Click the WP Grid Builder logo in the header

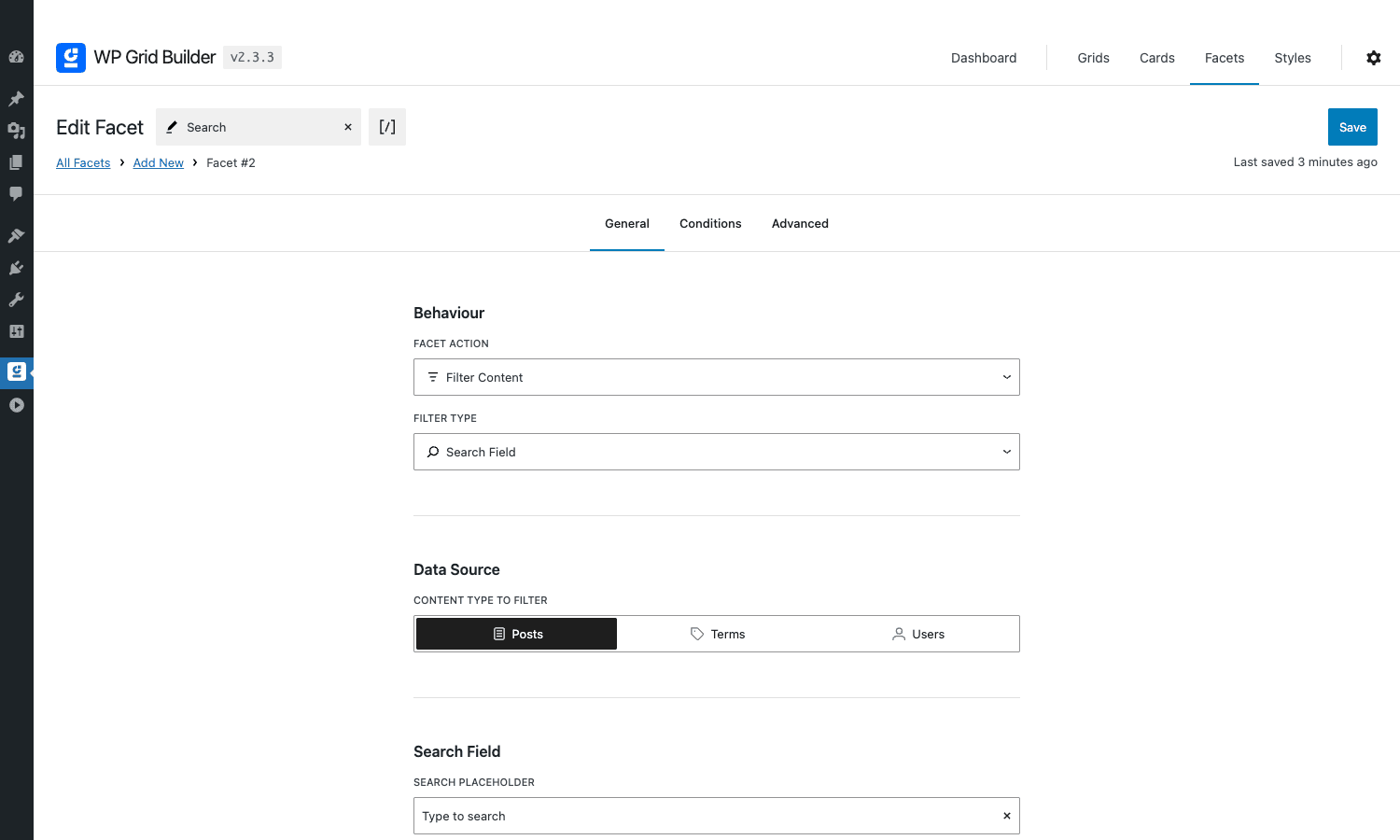coord(71,58)
